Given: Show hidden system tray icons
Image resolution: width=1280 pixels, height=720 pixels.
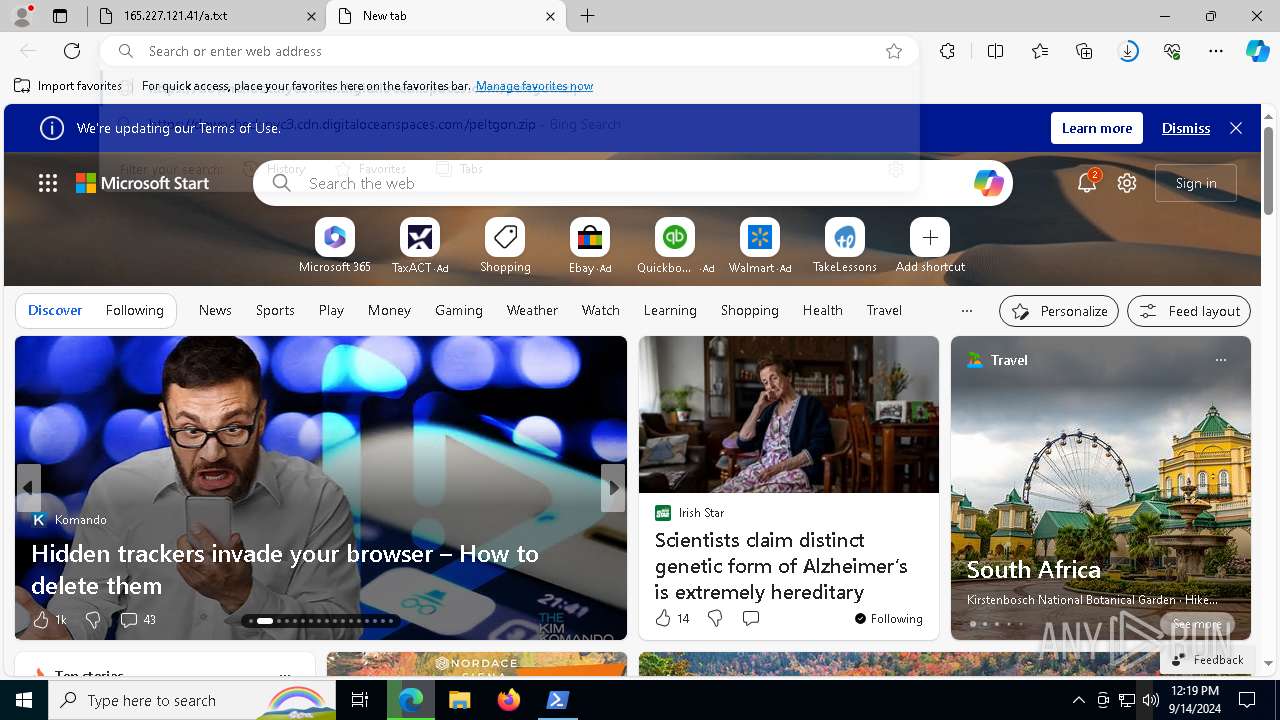Looking at the screenshot, I should pos(1078,700).
